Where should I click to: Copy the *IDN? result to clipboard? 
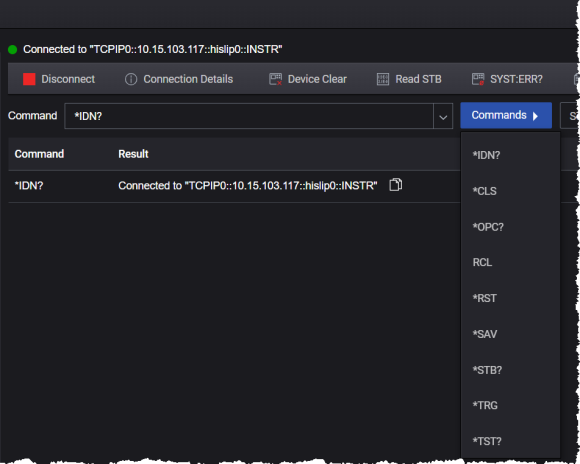tap(395, 185)
